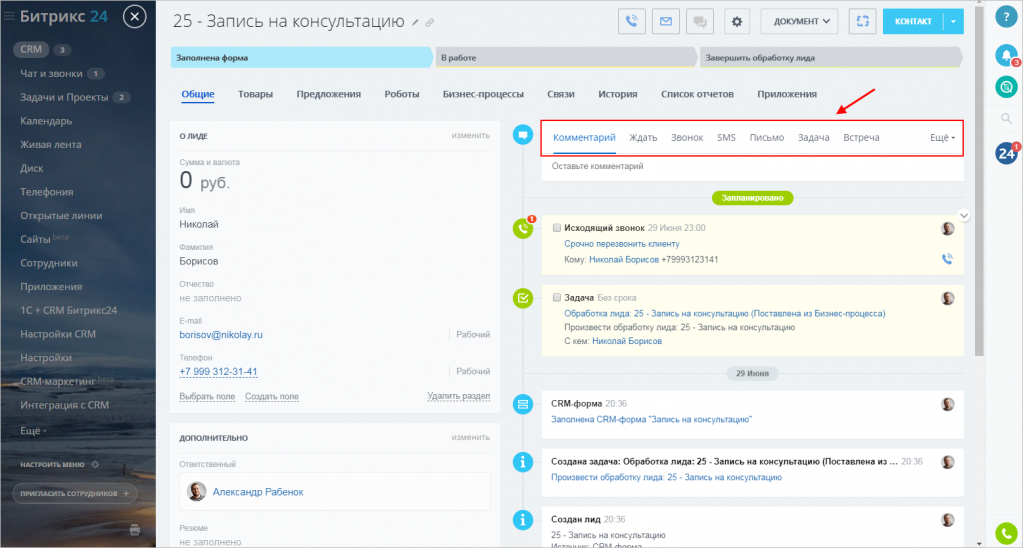Click Удалить раздел link
This screenshot has height=548, width=1023.
[x=459, y=395]
